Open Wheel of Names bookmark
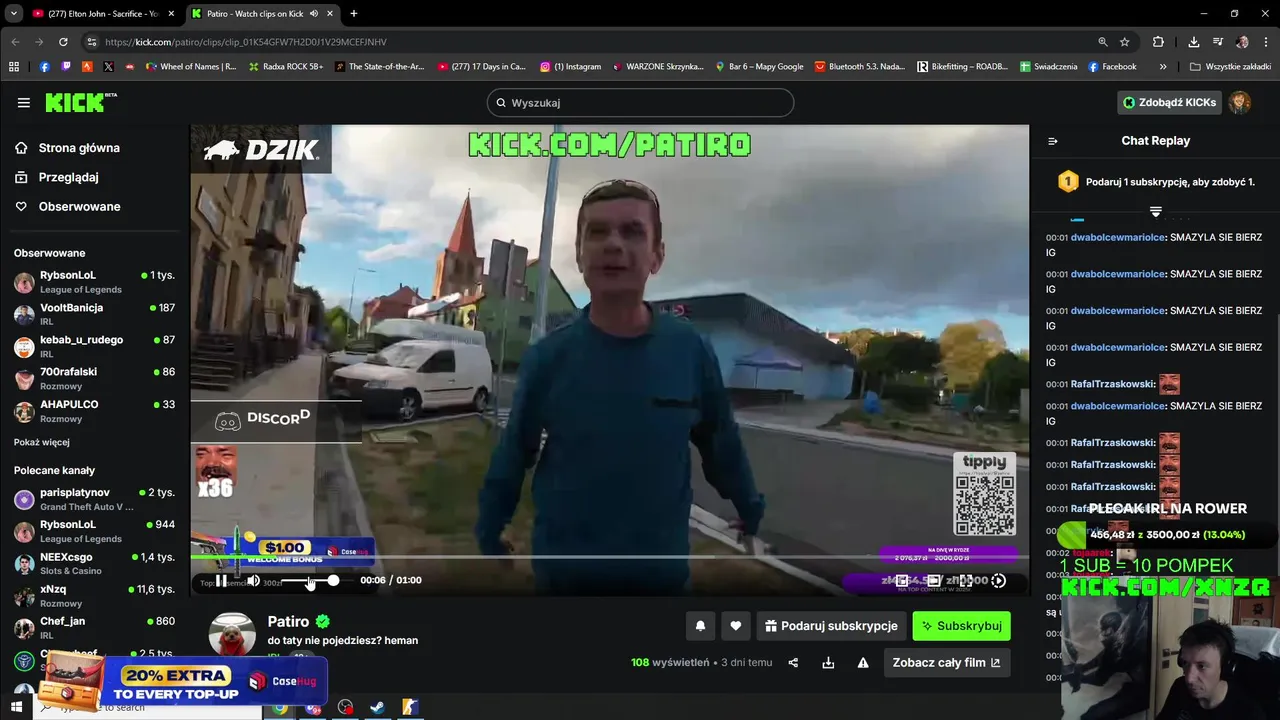This screenshot has height=720, width=1280. pos(191,67)
